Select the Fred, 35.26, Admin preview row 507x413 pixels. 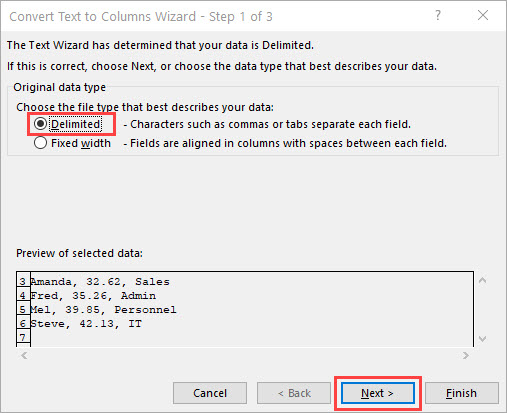coord(93,296)
